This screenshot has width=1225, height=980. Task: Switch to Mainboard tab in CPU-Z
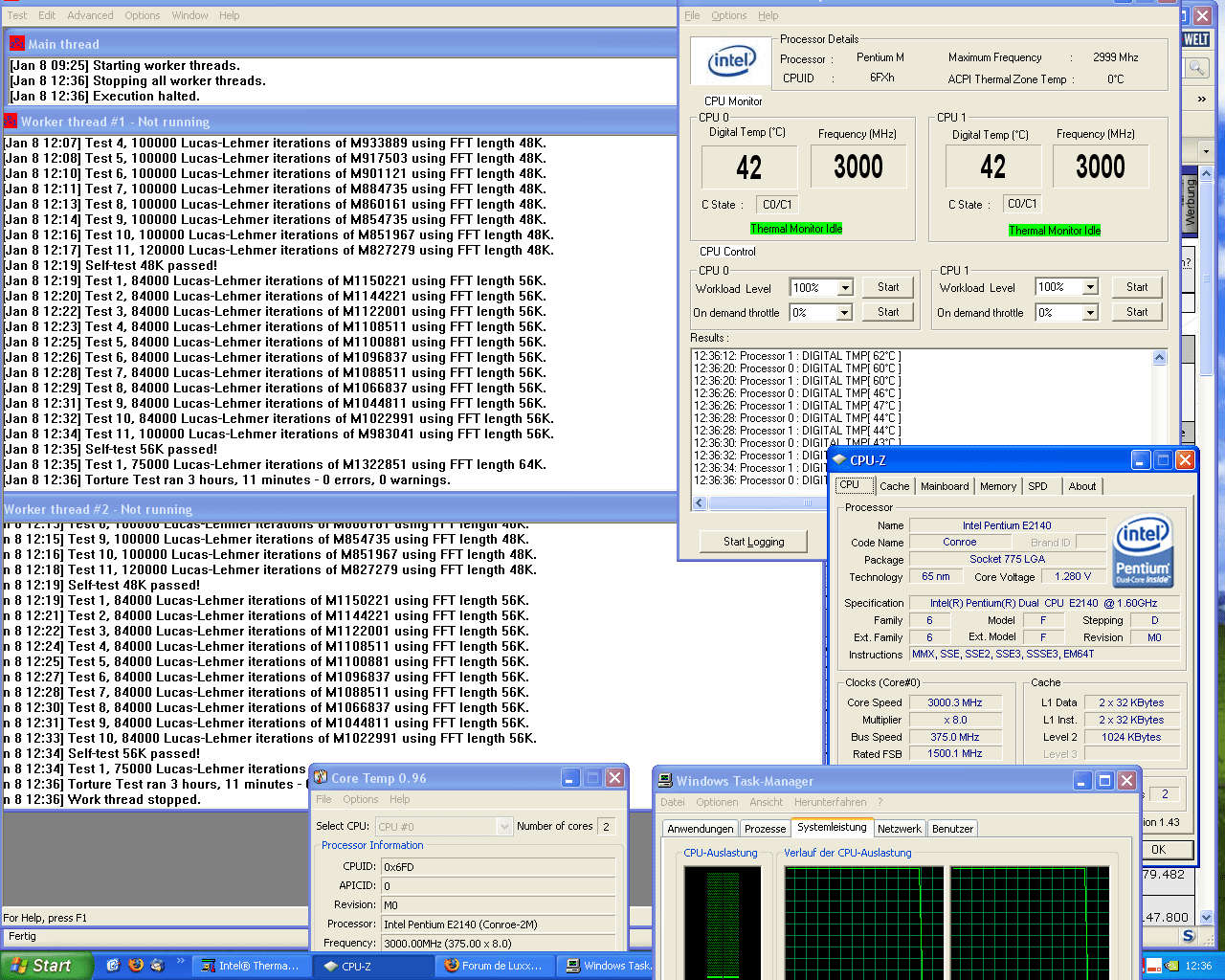[945, 486]
